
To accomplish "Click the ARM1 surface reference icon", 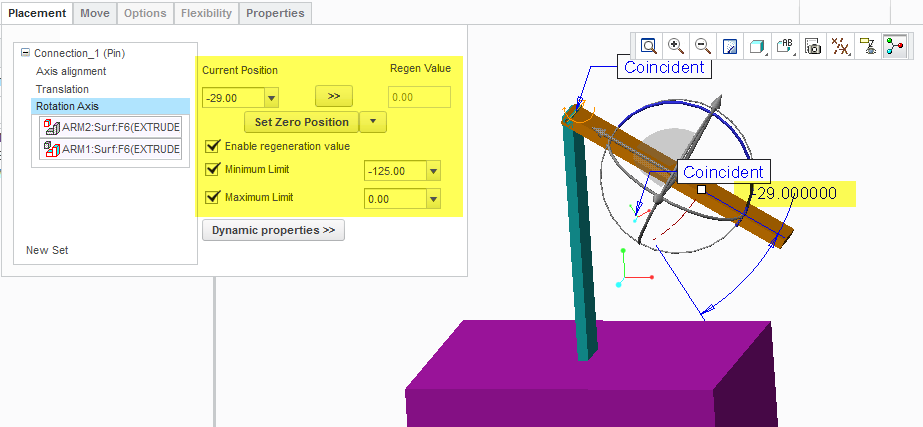I will 51,149.
